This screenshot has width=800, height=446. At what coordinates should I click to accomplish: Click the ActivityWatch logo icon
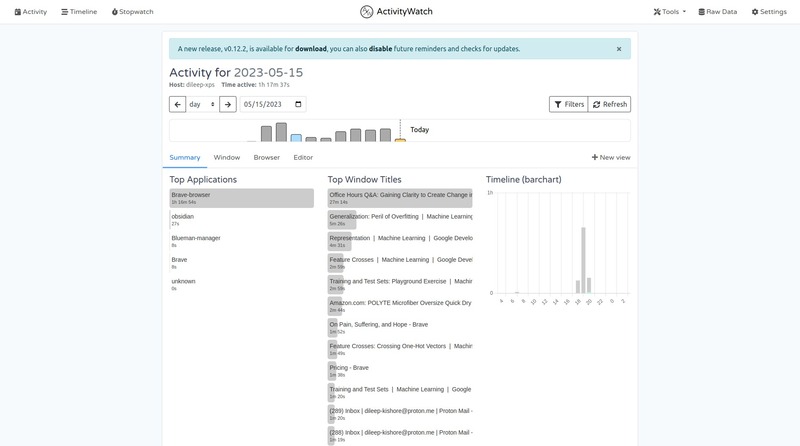coord(366,12)
